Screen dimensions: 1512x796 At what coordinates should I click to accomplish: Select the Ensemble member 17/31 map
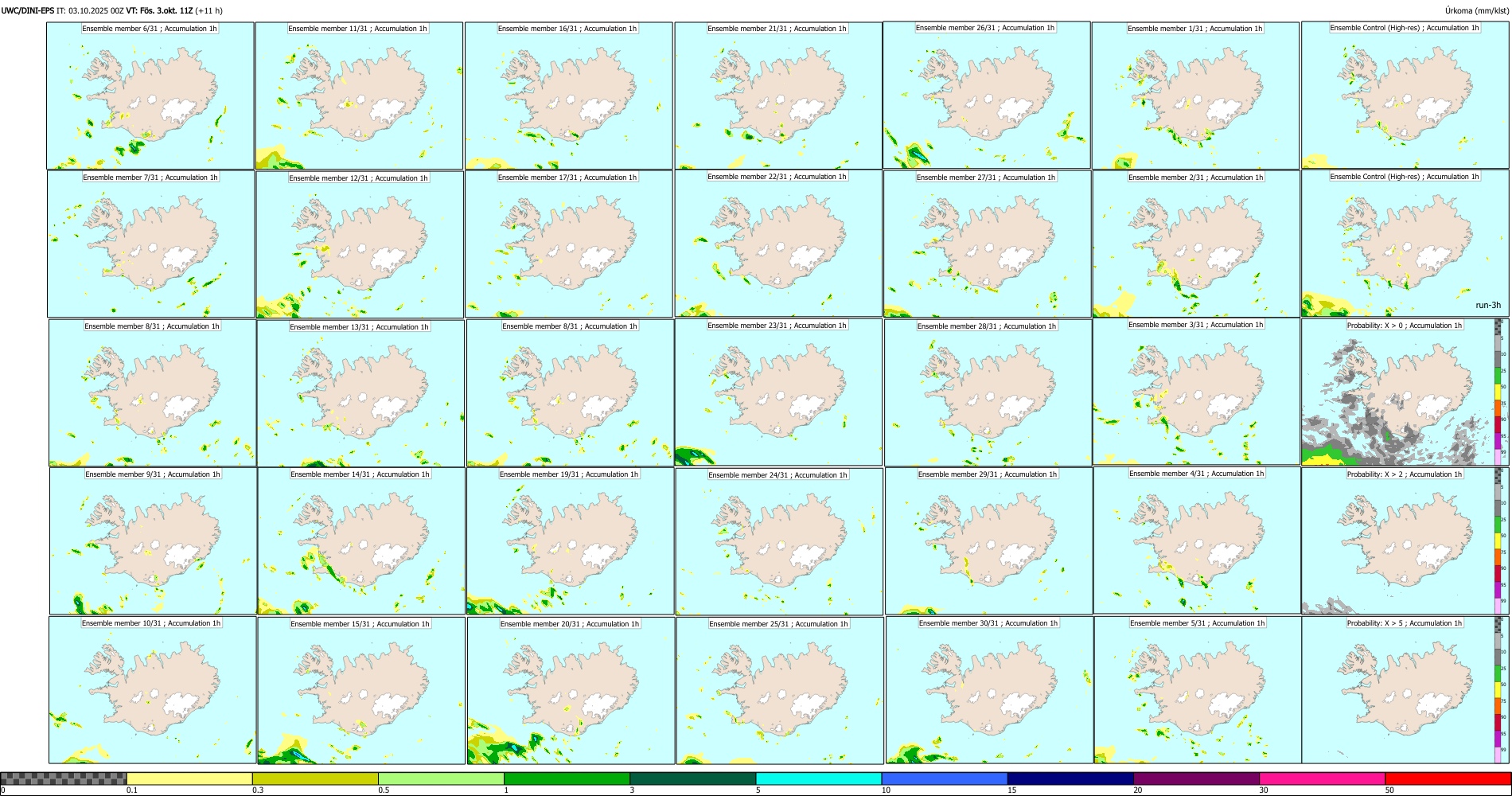pyautogui.click(x=569, y=244)
